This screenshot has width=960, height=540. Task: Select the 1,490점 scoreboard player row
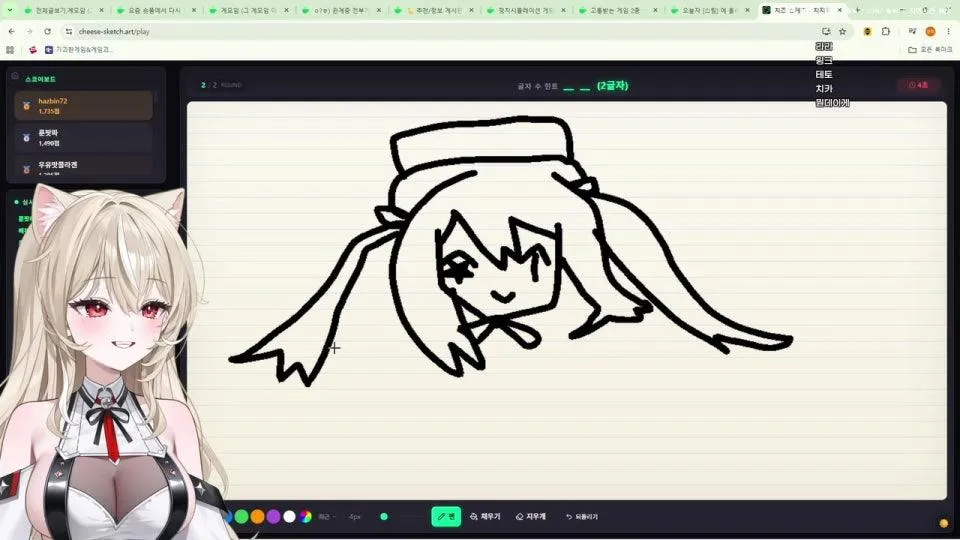tap(84, 138)
